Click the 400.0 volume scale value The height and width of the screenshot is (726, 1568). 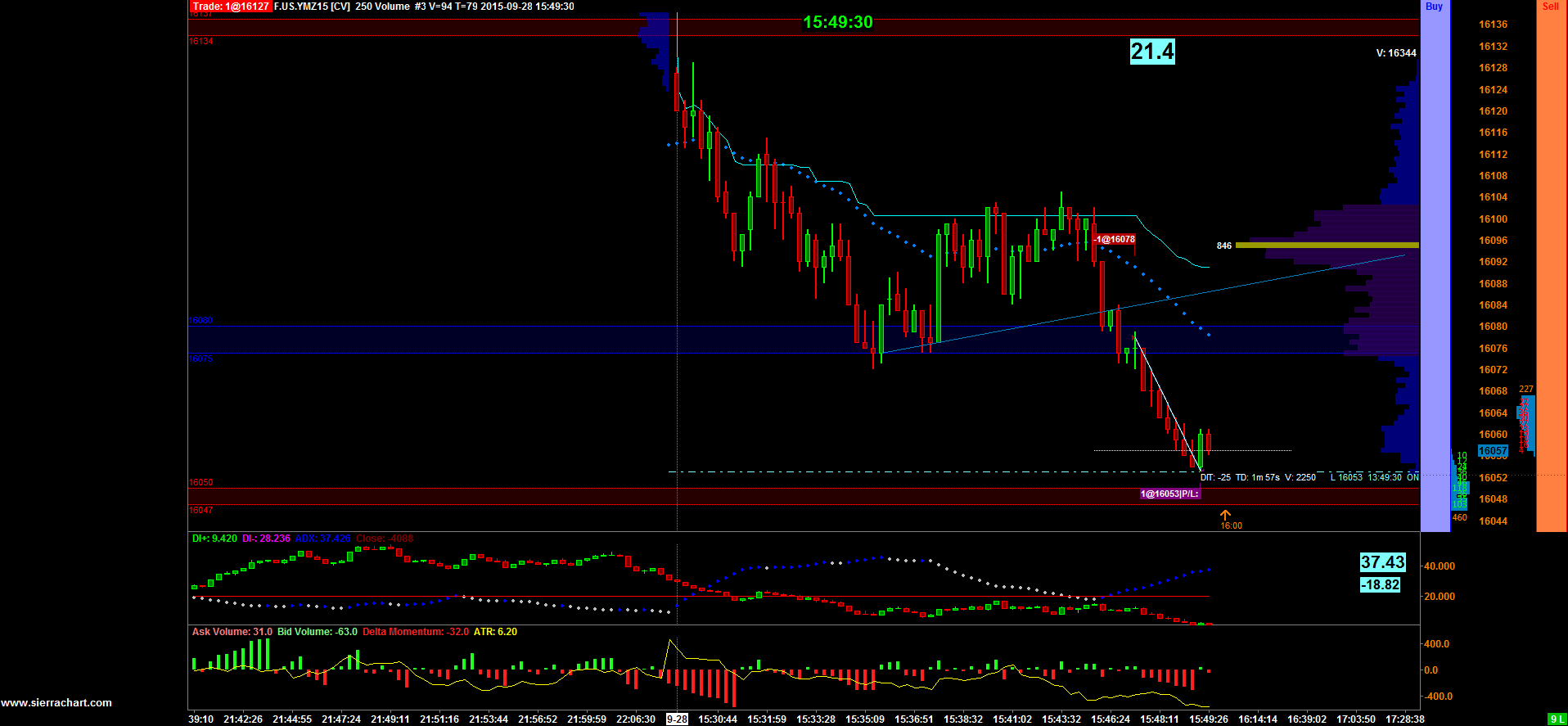click(1436, 644)
